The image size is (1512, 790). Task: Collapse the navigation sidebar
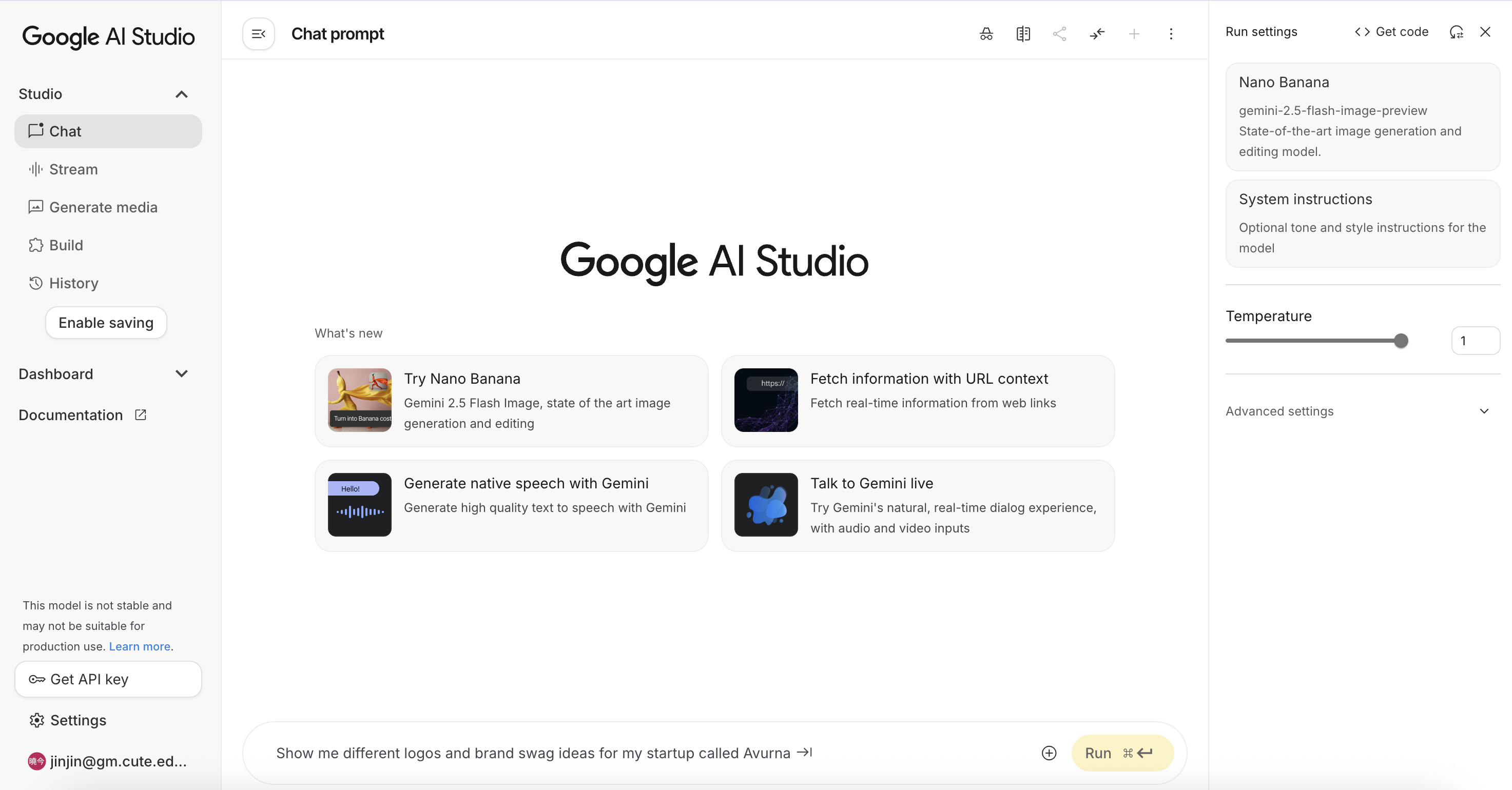tap(258, 33)
